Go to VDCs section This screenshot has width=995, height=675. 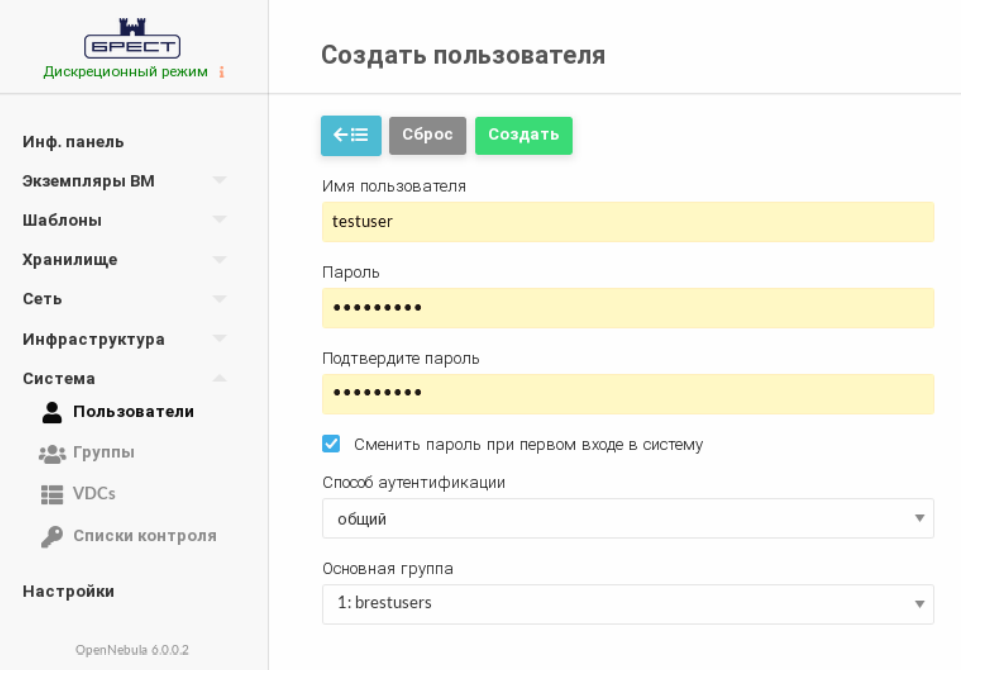click(x=94, y=494)
